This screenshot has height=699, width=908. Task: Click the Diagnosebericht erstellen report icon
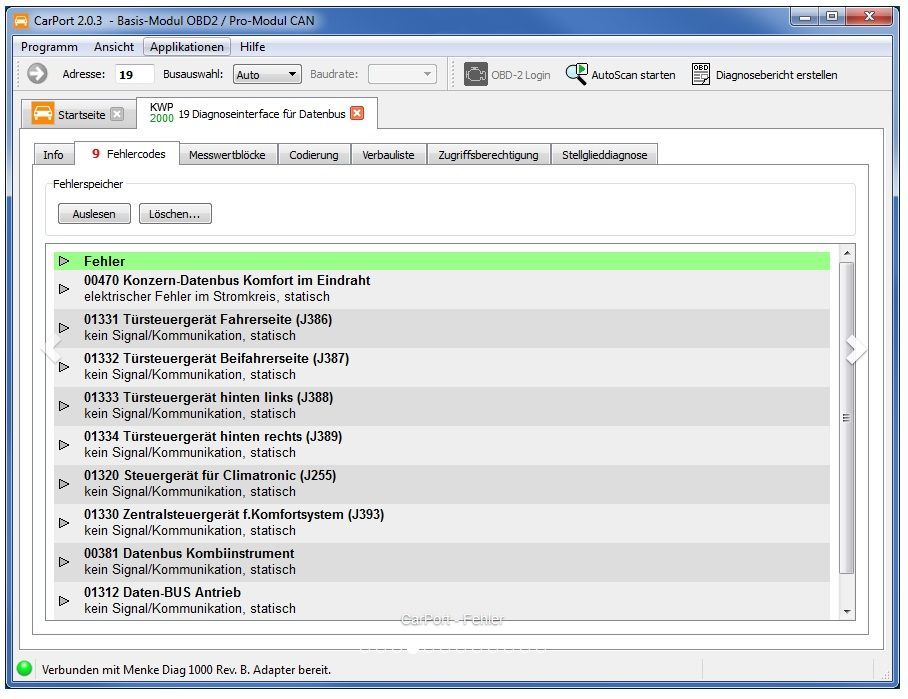(x=701, y=74)
